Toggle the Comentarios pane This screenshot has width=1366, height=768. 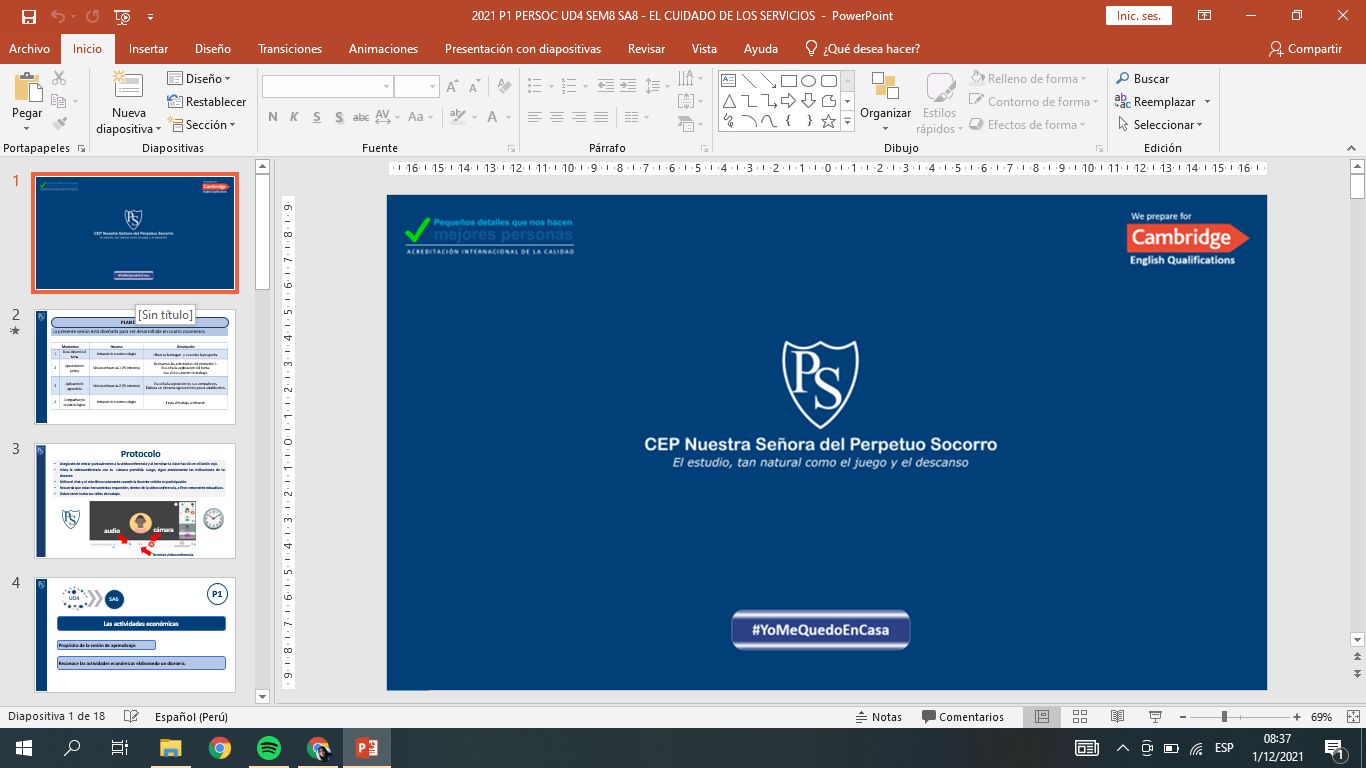click(962, 717)
